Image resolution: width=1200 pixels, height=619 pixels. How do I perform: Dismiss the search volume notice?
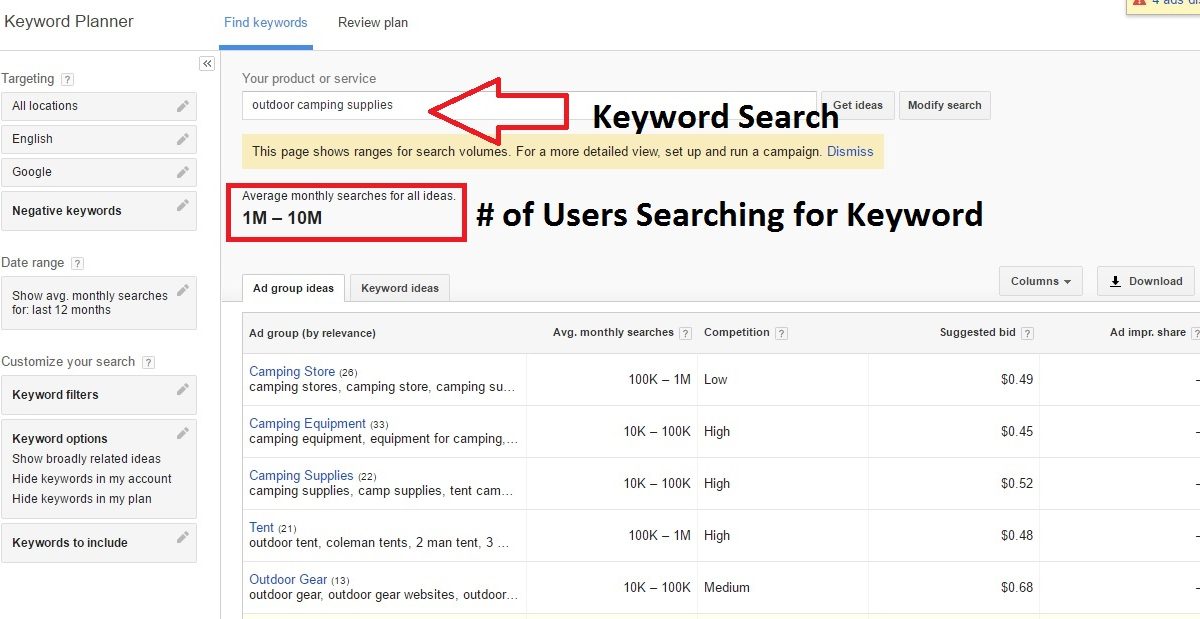[x=850, y=152]
